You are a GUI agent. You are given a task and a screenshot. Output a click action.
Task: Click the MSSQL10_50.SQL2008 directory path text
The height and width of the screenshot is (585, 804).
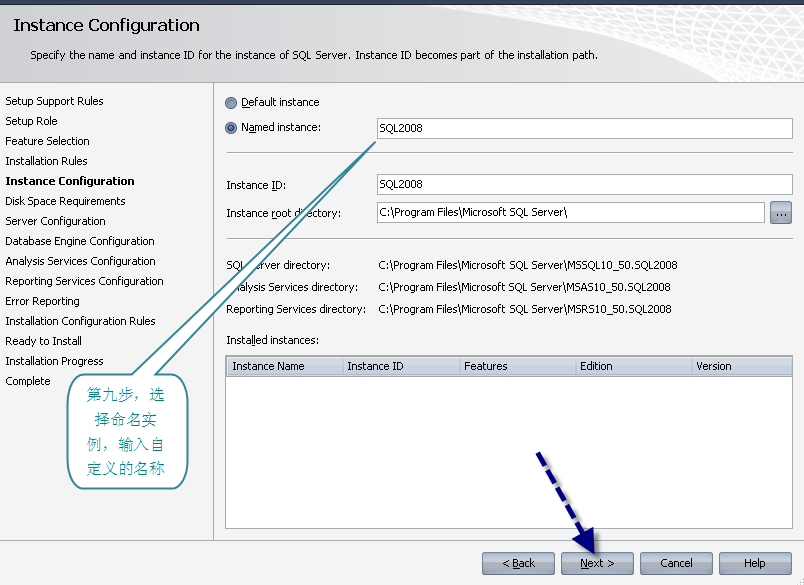point(528,265)
